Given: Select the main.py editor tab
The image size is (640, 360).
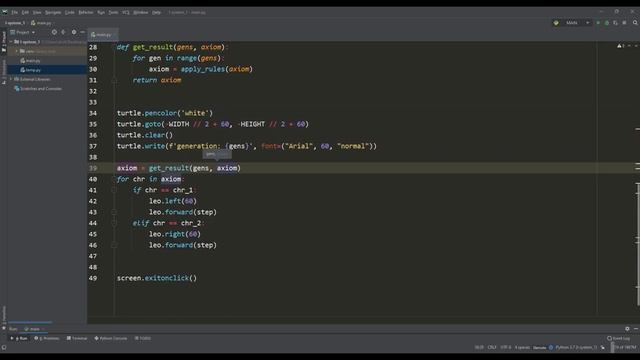Looking at the screenshot, I should (102, 35).
